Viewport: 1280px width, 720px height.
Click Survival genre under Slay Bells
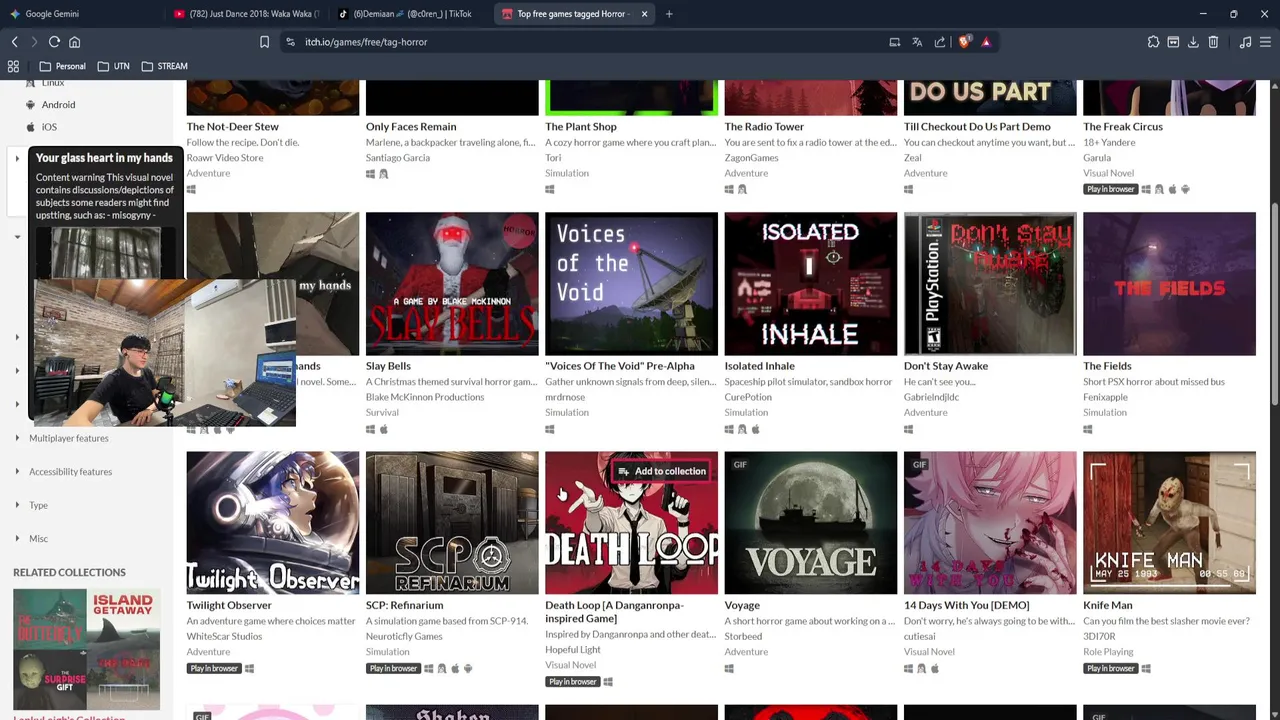pyautogui.click(x=382, y=412)
